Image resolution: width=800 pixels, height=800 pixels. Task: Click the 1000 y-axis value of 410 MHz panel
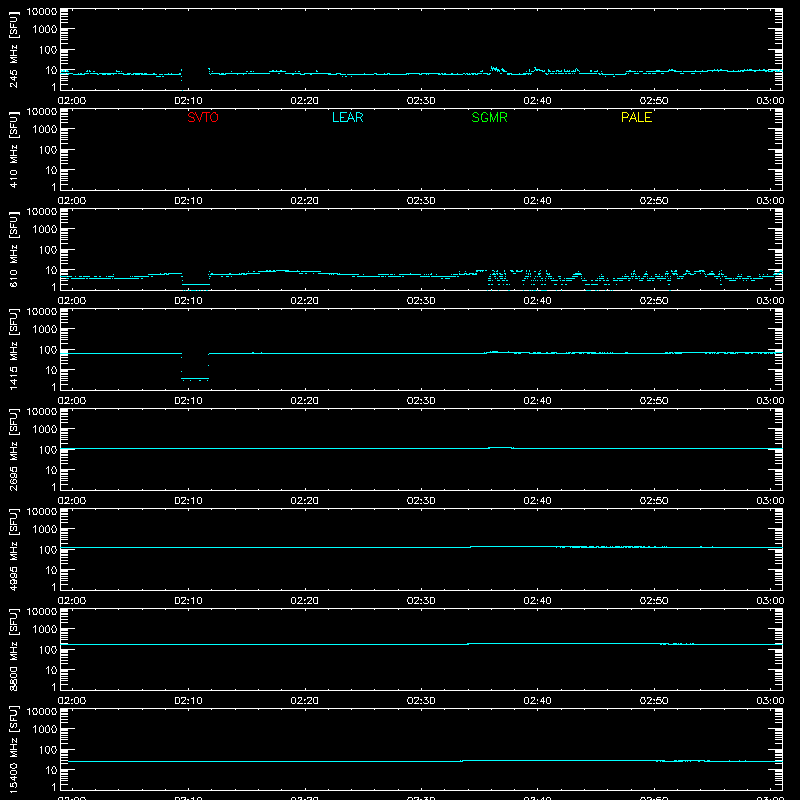point(44,130)
